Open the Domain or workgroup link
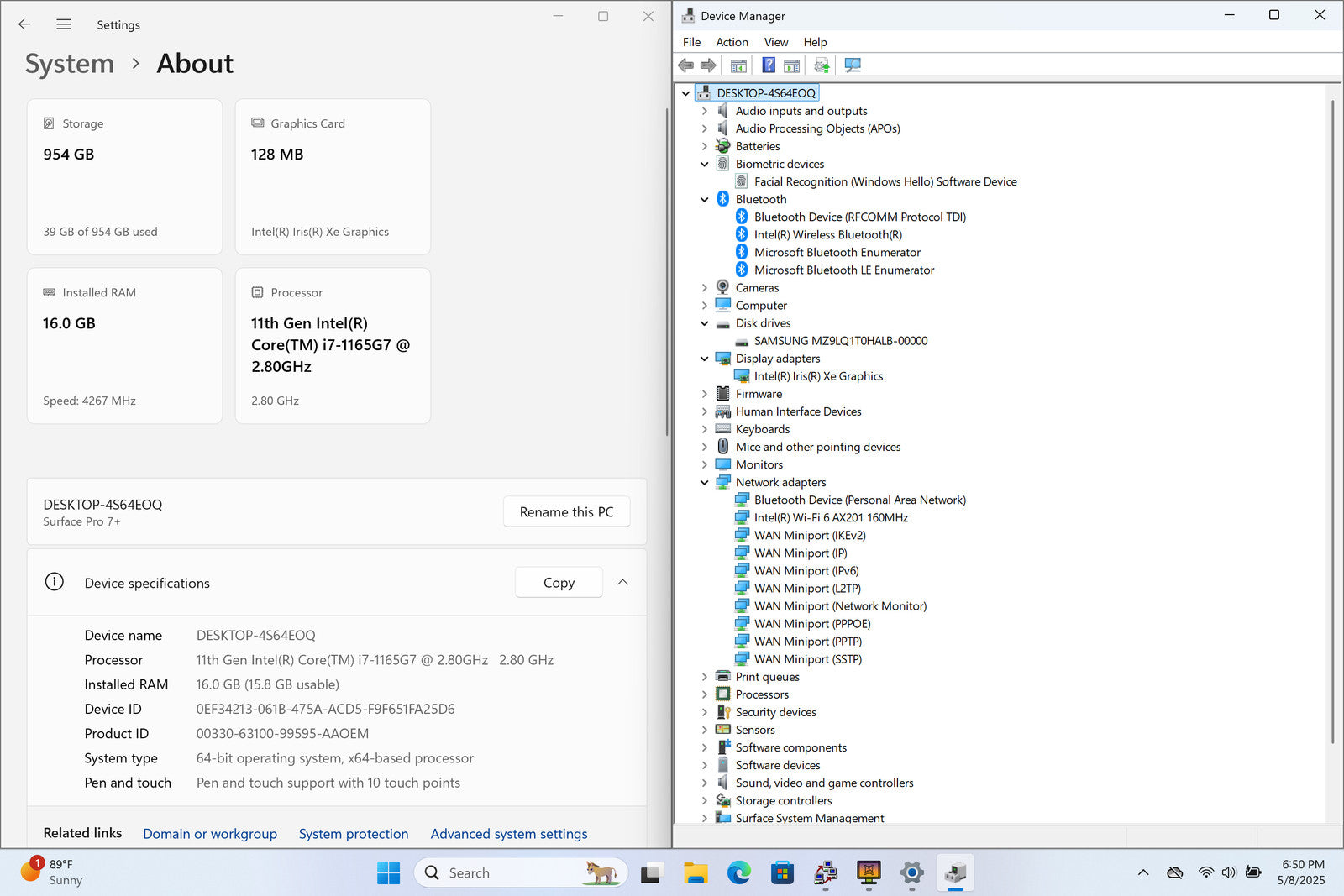Image resolution: width=1344 pixels, height=896 pixels. (210, 834)
